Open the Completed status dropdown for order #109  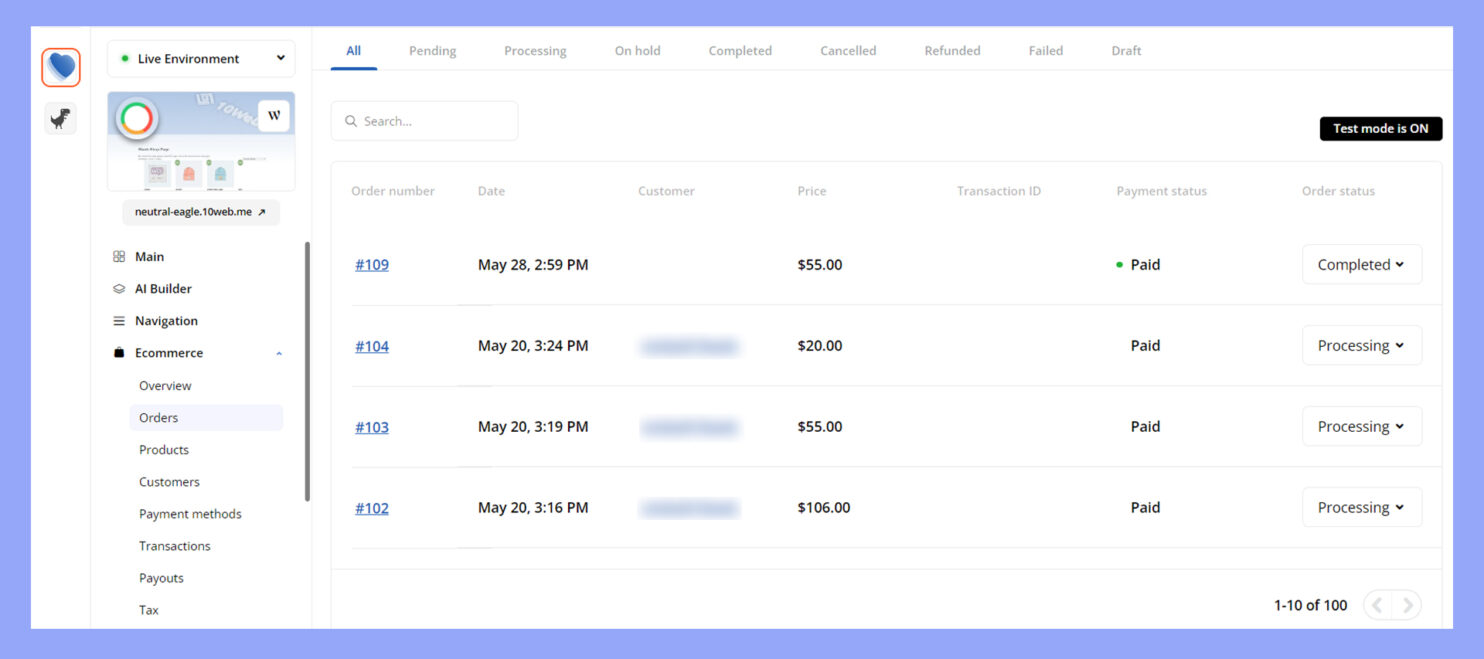tap(1361, 264)
